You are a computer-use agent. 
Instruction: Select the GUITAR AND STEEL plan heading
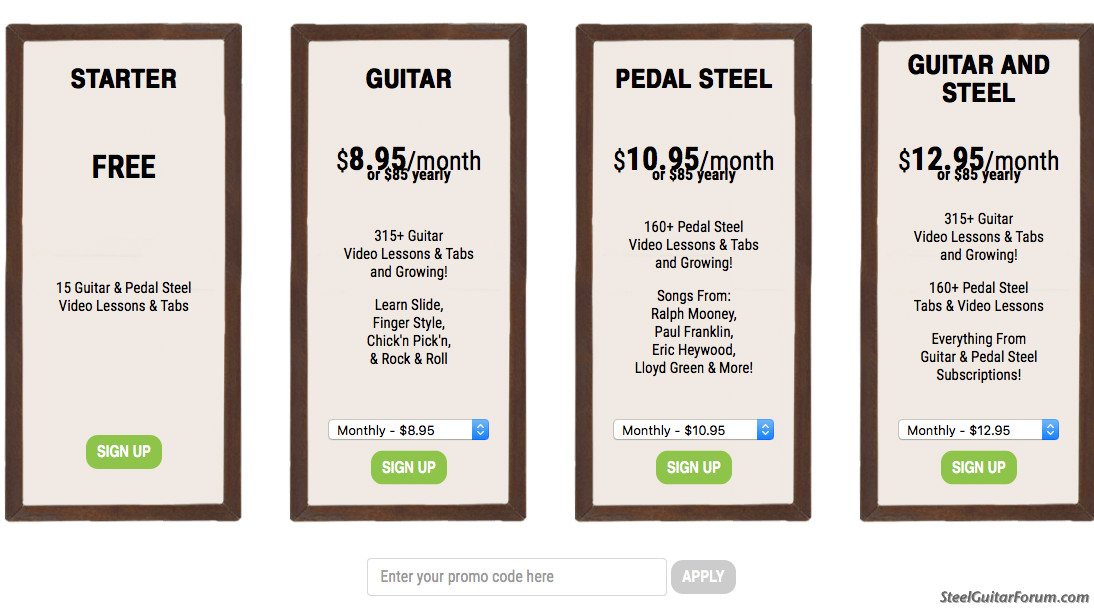click(978, 79)
